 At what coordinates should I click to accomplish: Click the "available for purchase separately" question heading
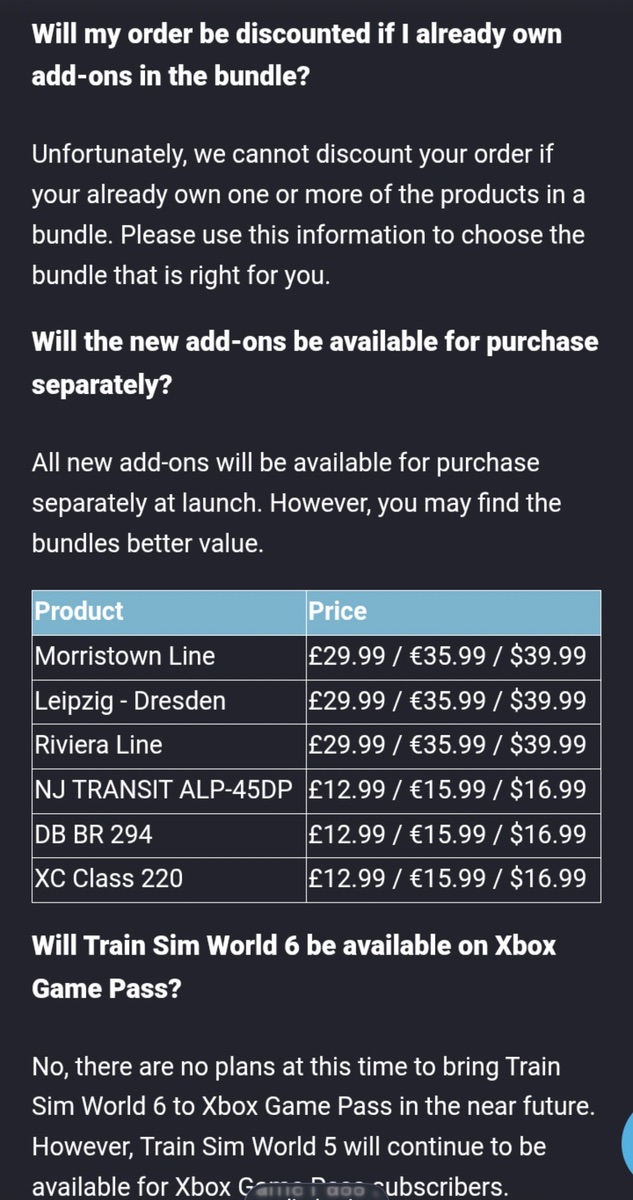[x=314, y=363]
